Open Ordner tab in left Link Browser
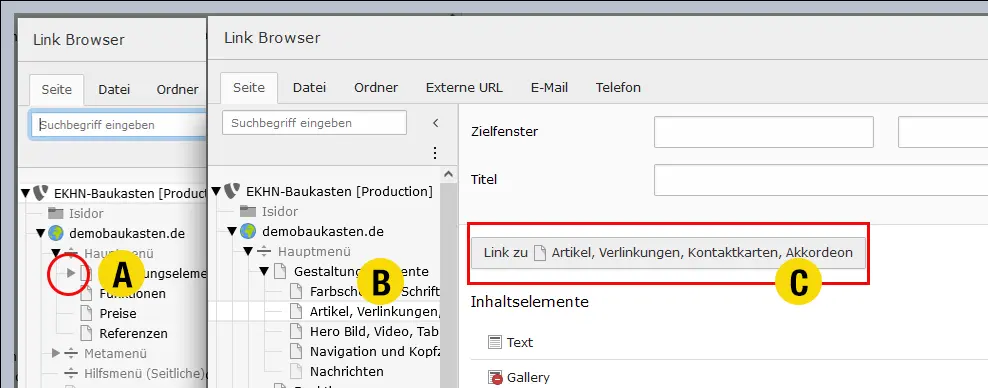This screenshot has height=388, width=988. point(178,89)
